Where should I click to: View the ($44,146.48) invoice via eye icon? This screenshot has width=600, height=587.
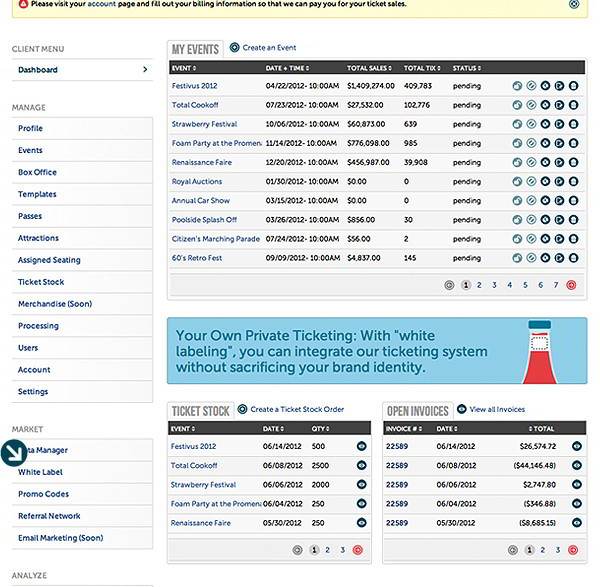point(577,465)
